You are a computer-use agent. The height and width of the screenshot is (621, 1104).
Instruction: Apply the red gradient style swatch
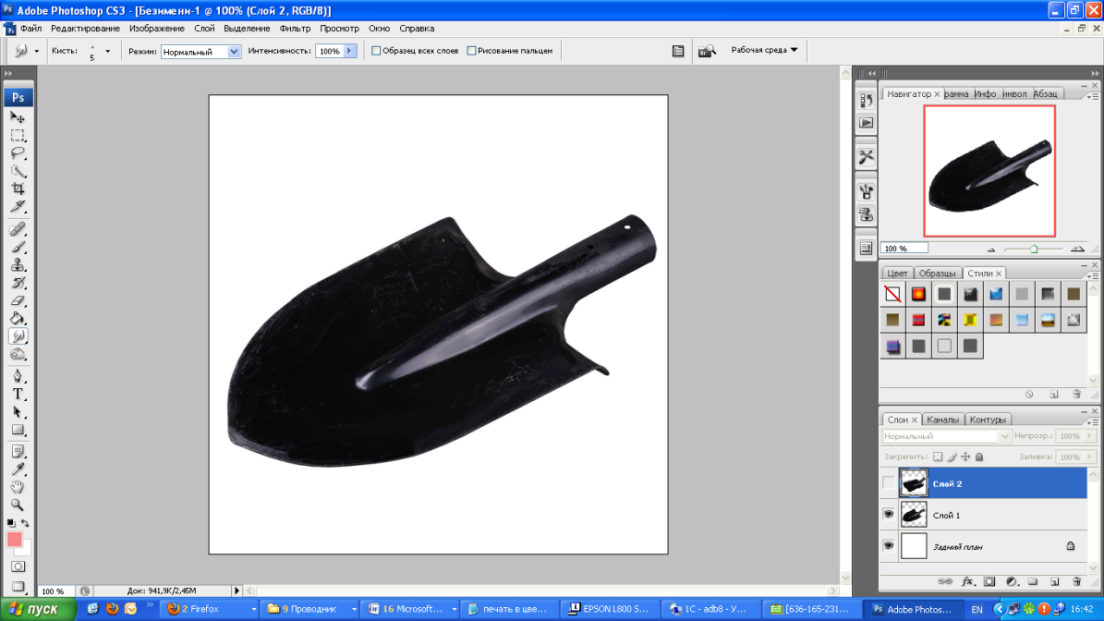(x=918, y=320)
